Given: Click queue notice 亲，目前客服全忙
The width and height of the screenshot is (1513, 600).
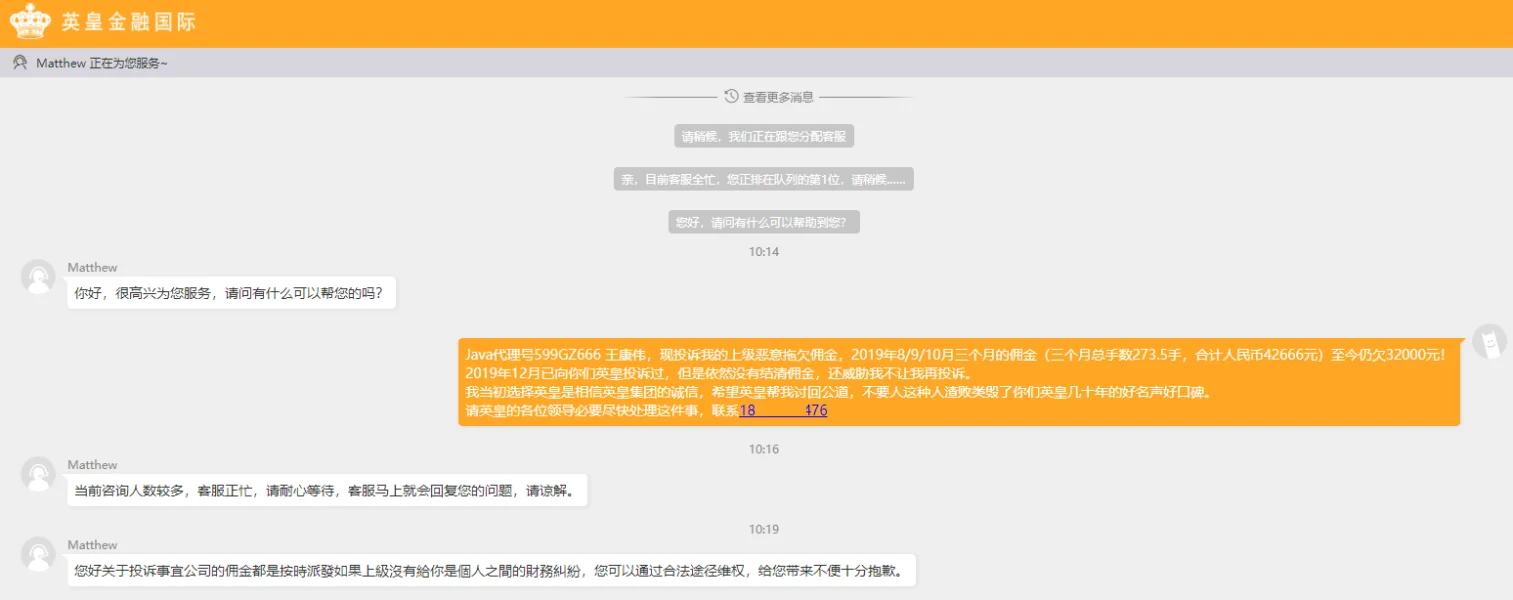Looking at the screenshot, I should pyautogui.click(x=764, y=179).
